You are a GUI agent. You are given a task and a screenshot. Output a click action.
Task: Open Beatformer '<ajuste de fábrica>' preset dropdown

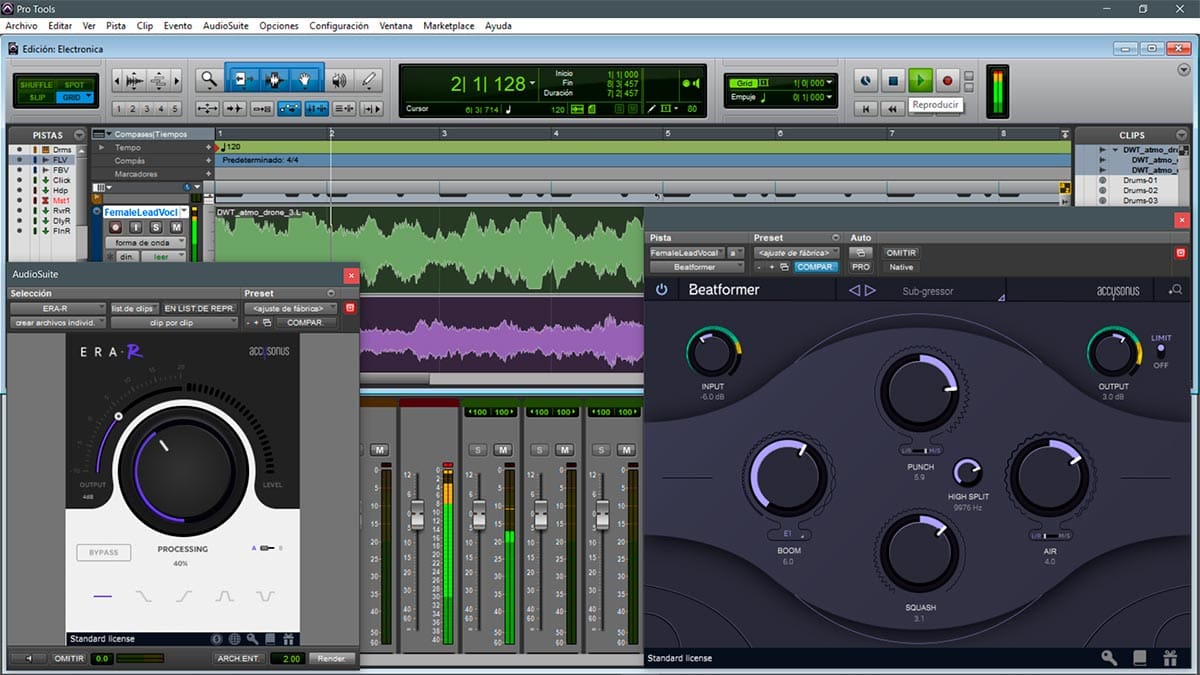tap(796, 253)
